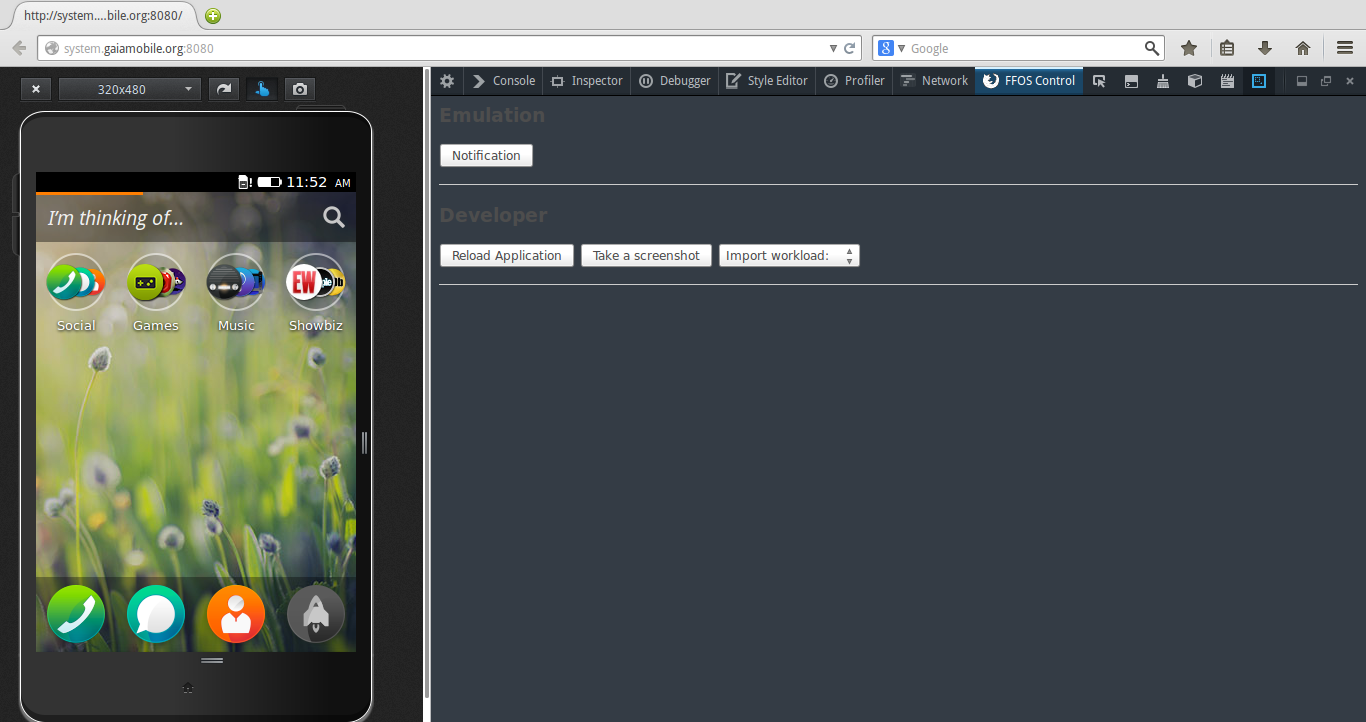Toggle touch event simulation
Viewport: 1366px width, 722px height.
coord(262,88)
